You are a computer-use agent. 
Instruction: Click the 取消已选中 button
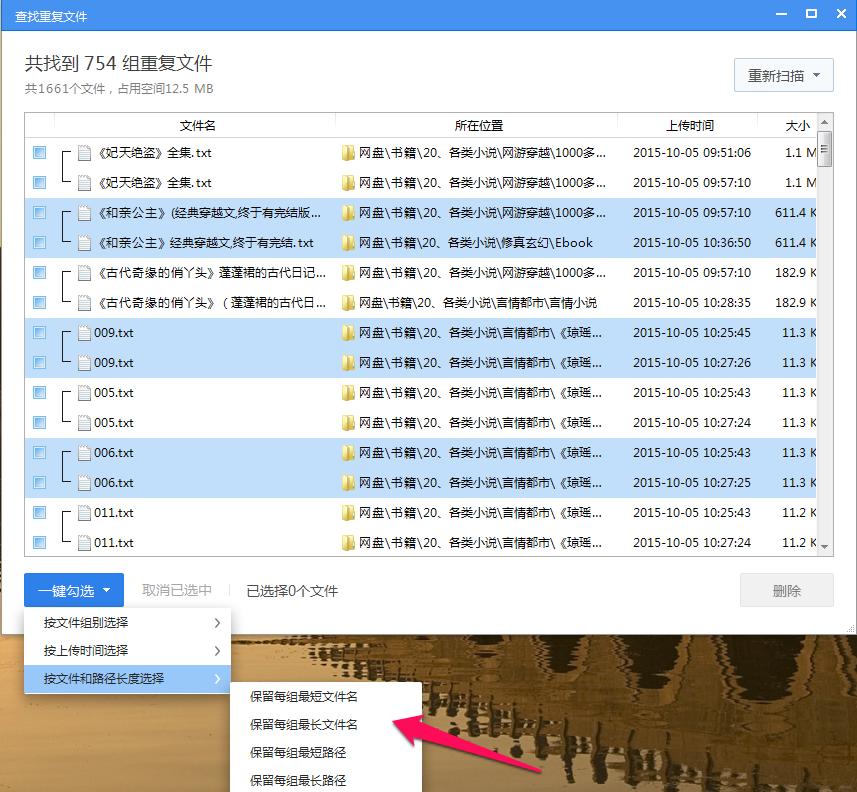pos(177,590)
